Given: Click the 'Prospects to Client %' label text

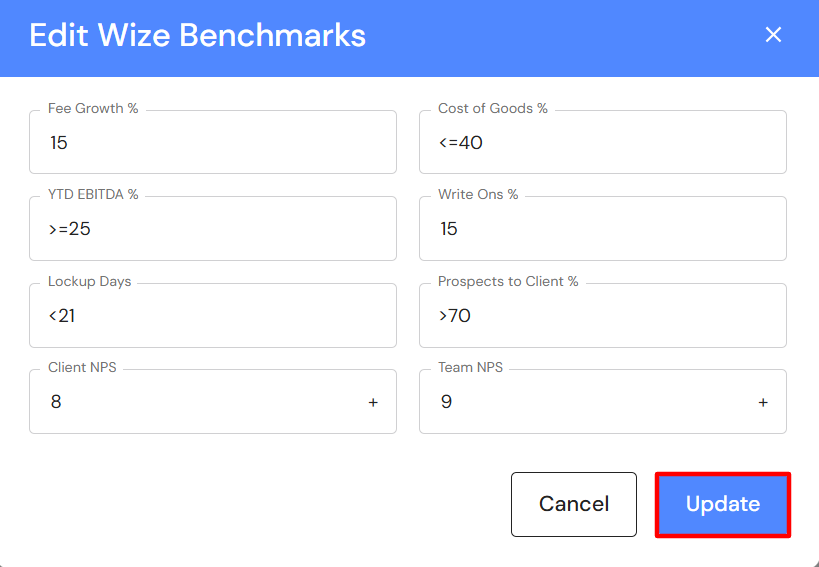Looking at the screenshot, I should 508,281.
